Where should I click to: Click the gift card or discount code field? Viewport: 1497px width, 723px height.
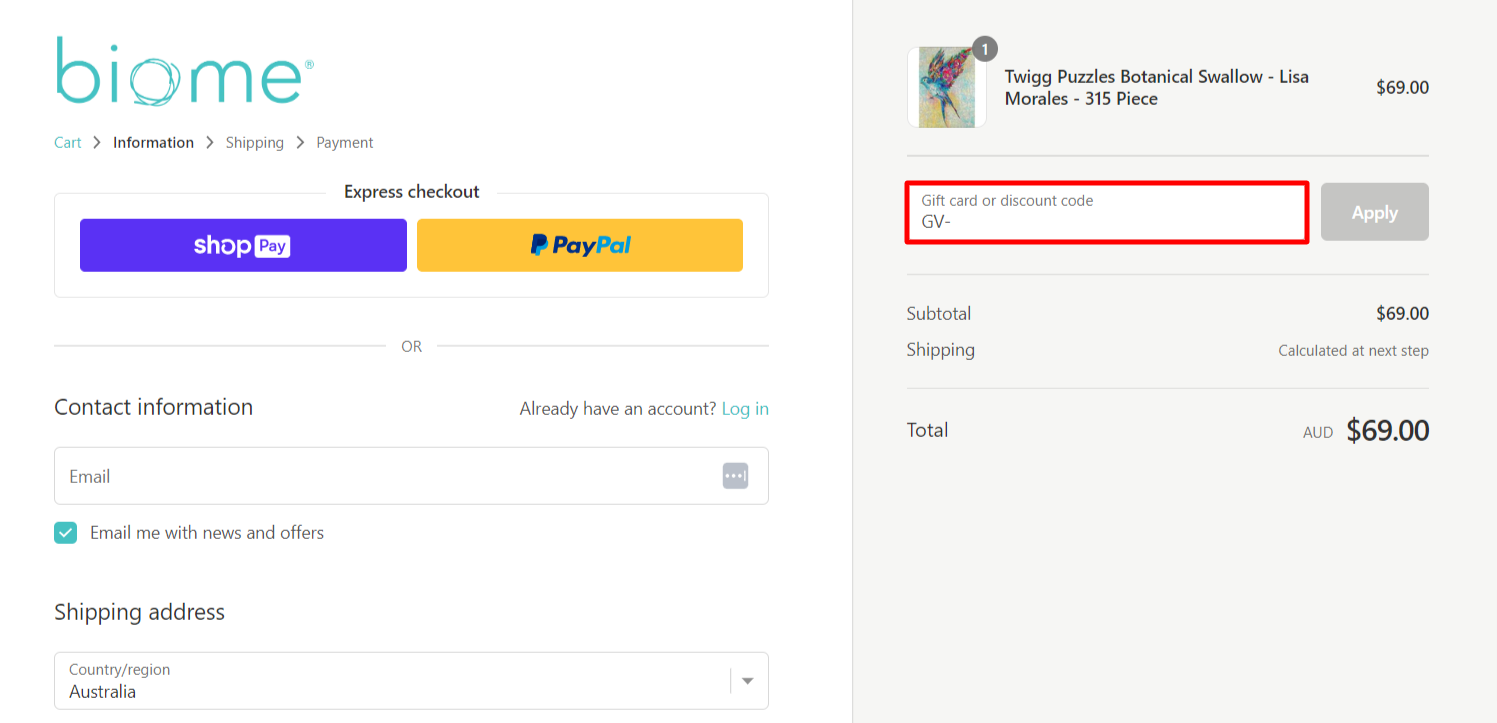(x=1106, y=212)
